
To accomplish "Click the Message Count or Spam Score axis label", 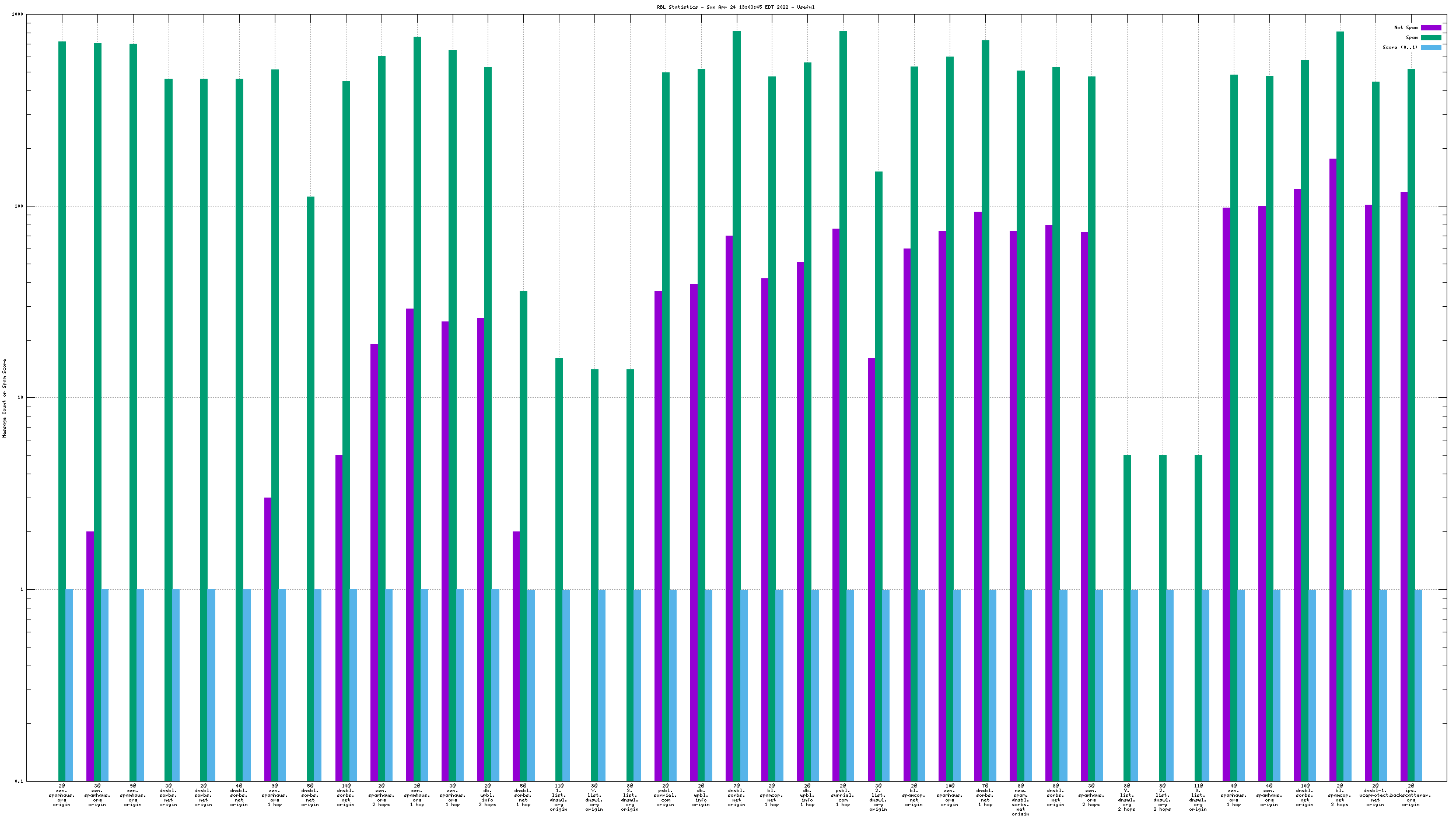I will (x=4, y=398).
